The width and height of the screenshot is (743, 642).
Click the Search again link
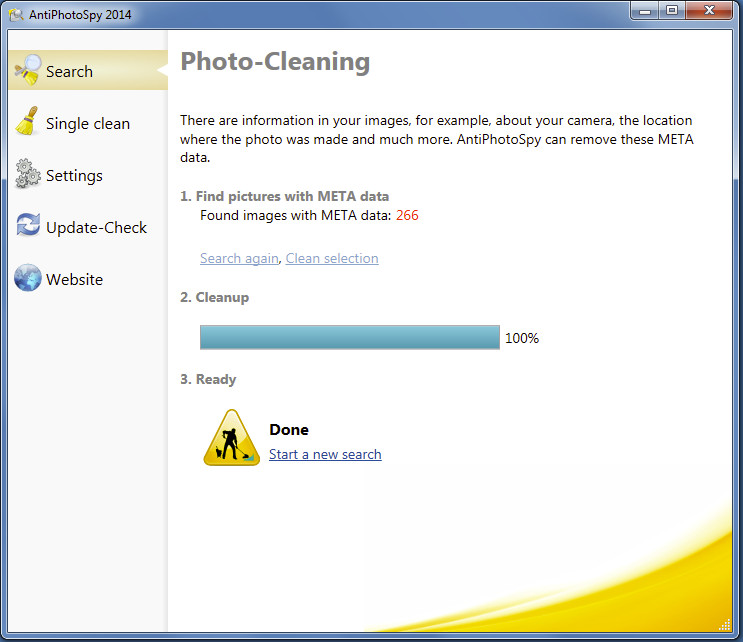click(x=239, y=258)
